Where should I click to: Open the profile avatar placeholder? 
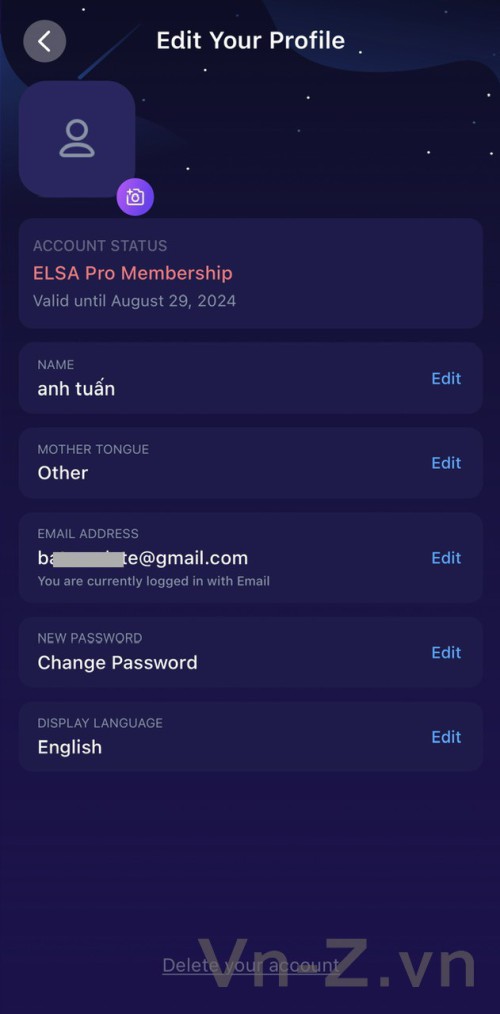pos(77,139)
